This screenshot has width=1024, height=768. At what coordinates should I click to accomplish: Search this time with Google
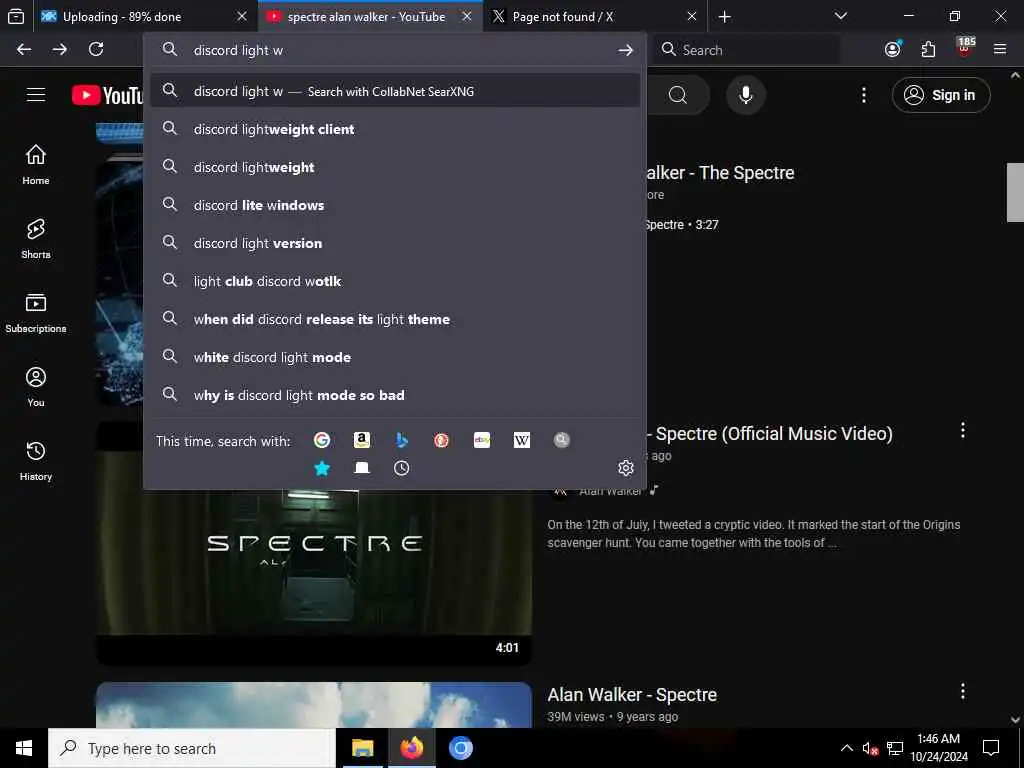[321, 440]
